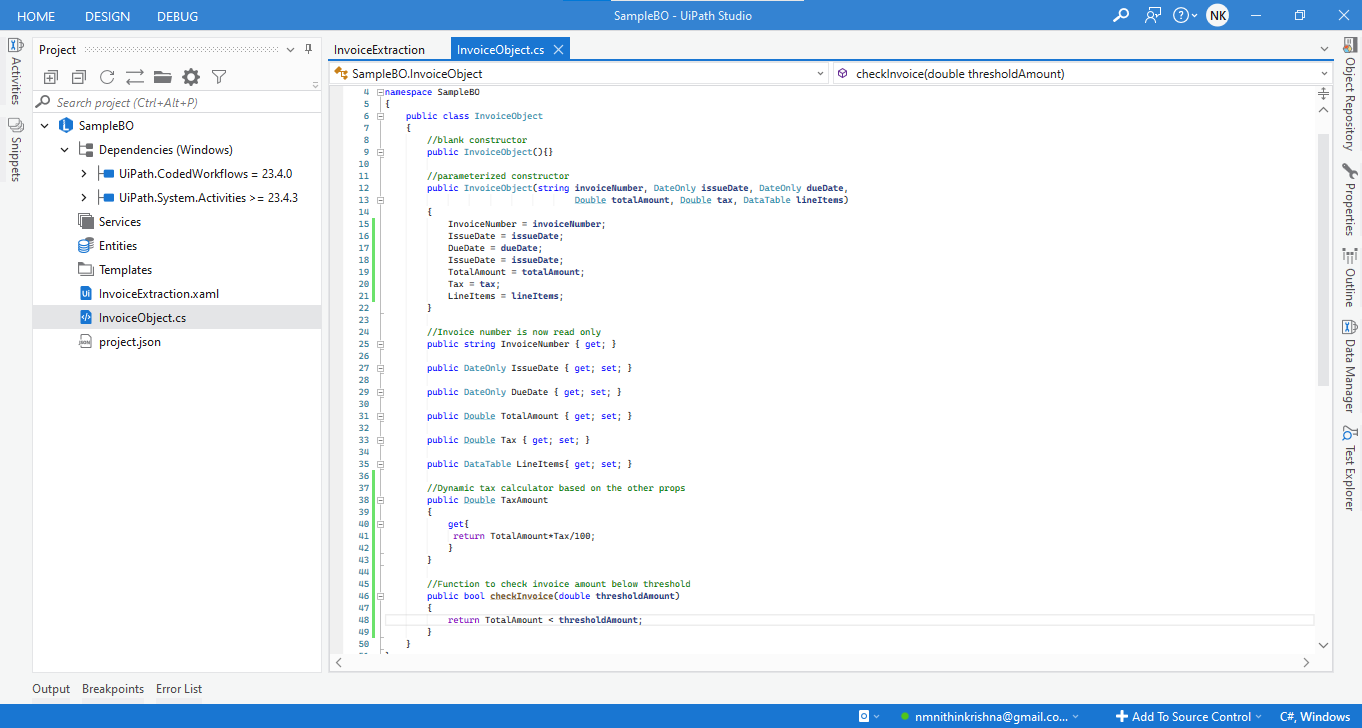Click Add To Source Control
Viewport: 1362px width, 728px height.
(1188, 716)
